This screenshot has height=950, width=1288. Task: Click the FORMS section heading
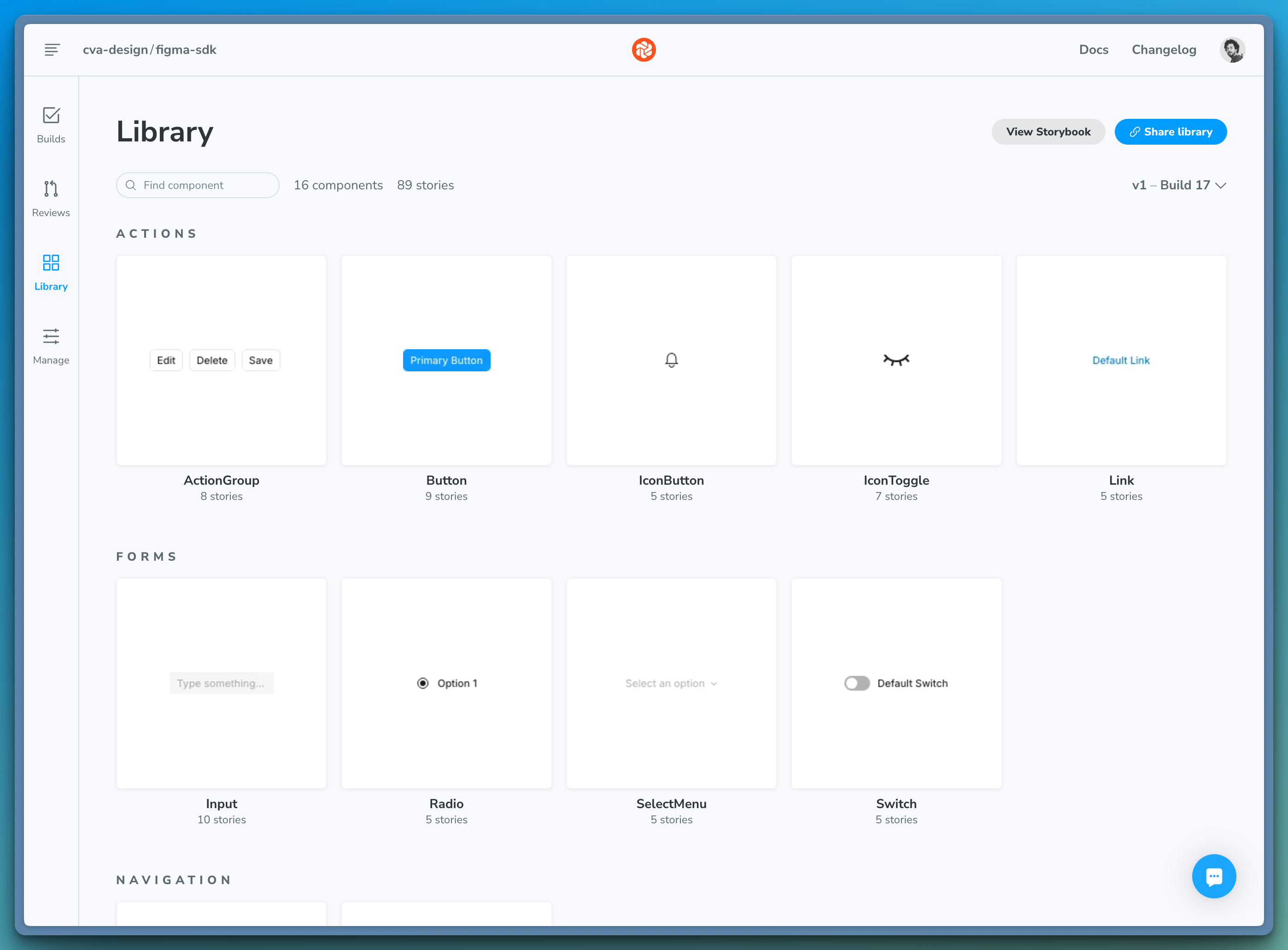tap(146, 557)
